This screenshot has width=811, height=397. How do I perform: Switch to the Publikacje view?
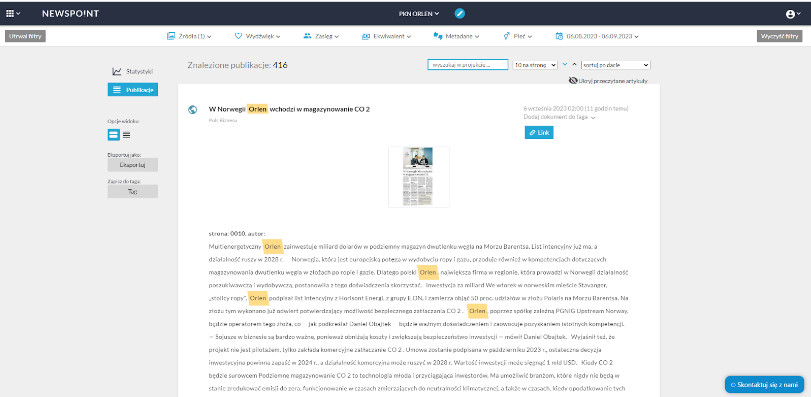point(133,89)
